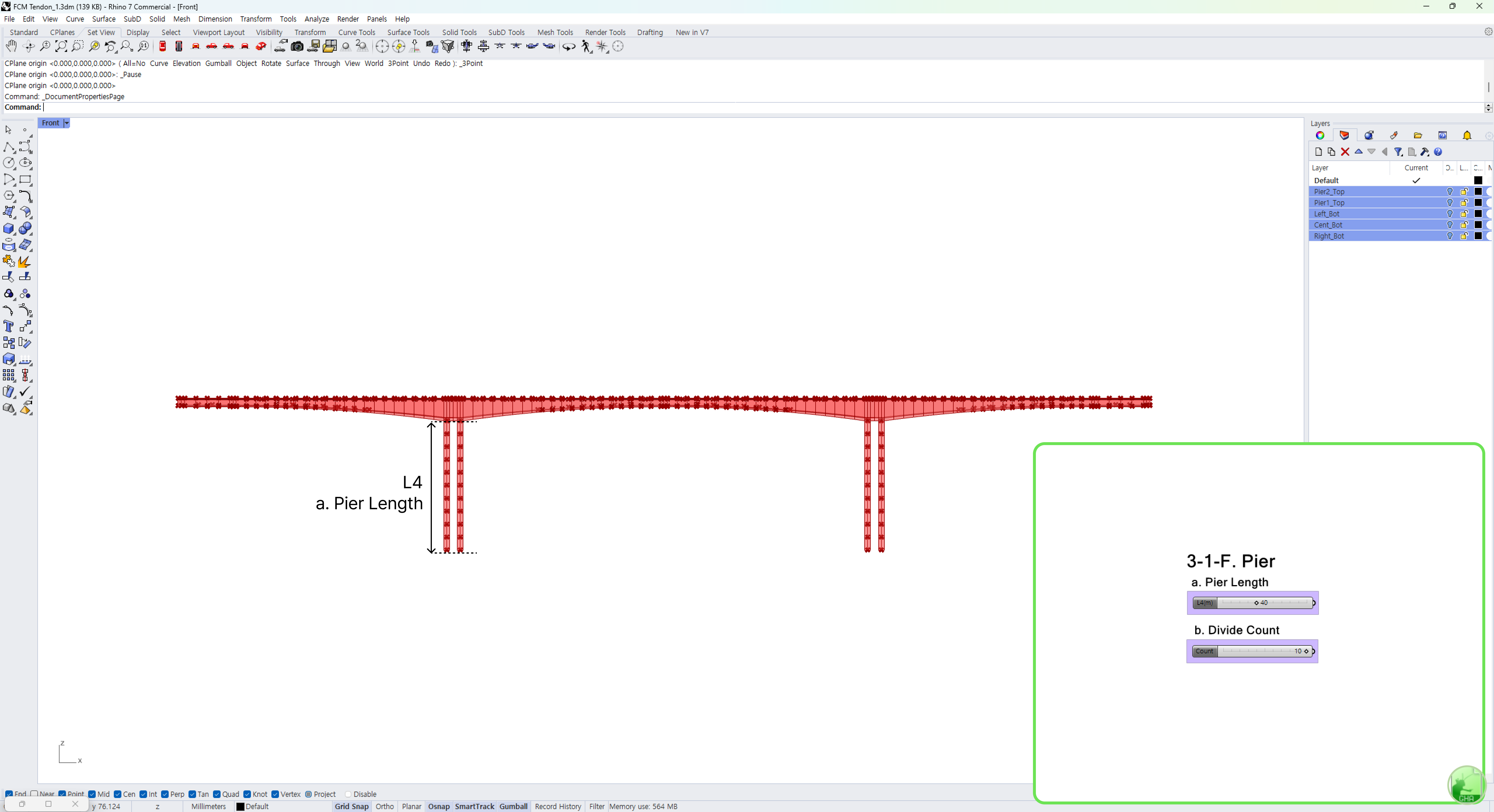Viewport: 1494px width, 812px height.
Task: Click the Undo View Change icon
Action: [x=110, y=46]
